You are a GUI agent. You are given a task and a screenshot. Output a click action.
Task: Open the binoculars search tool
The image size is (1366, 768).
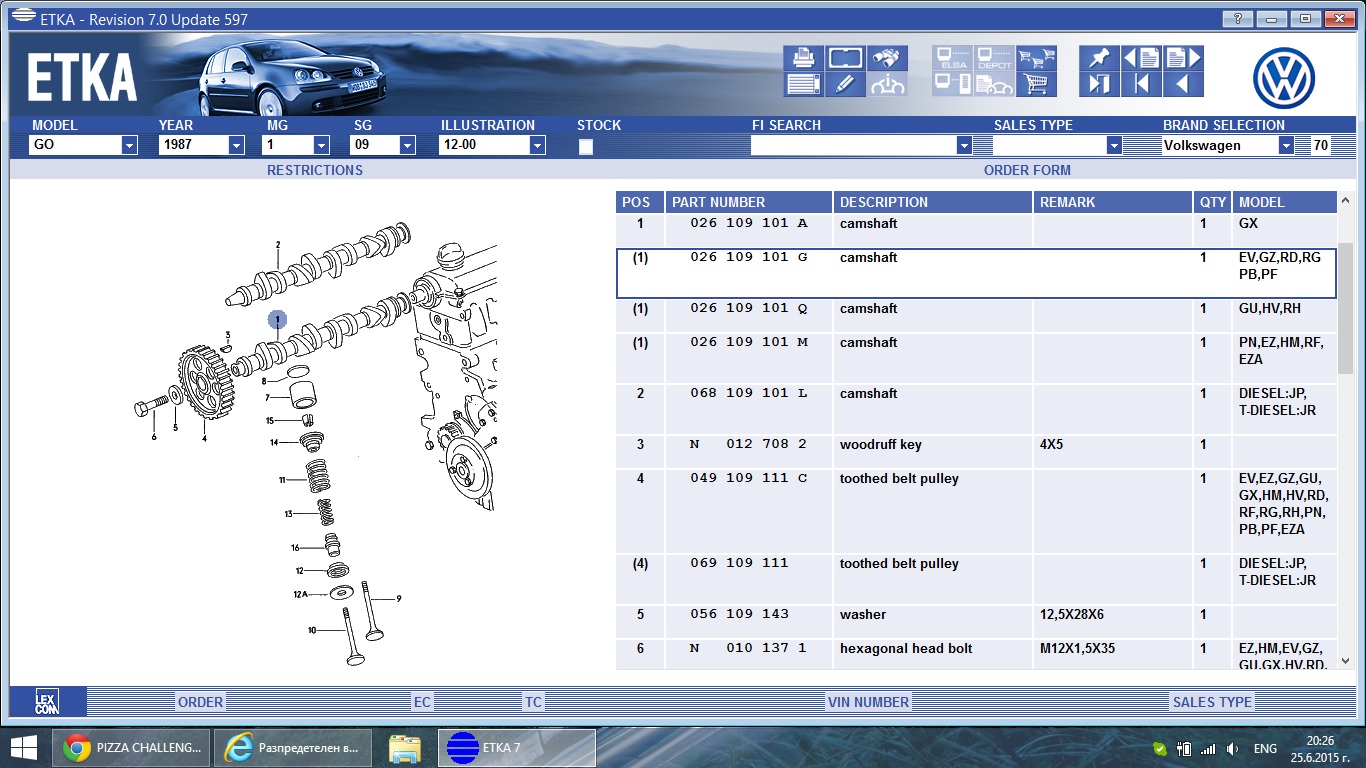(887, 58)
